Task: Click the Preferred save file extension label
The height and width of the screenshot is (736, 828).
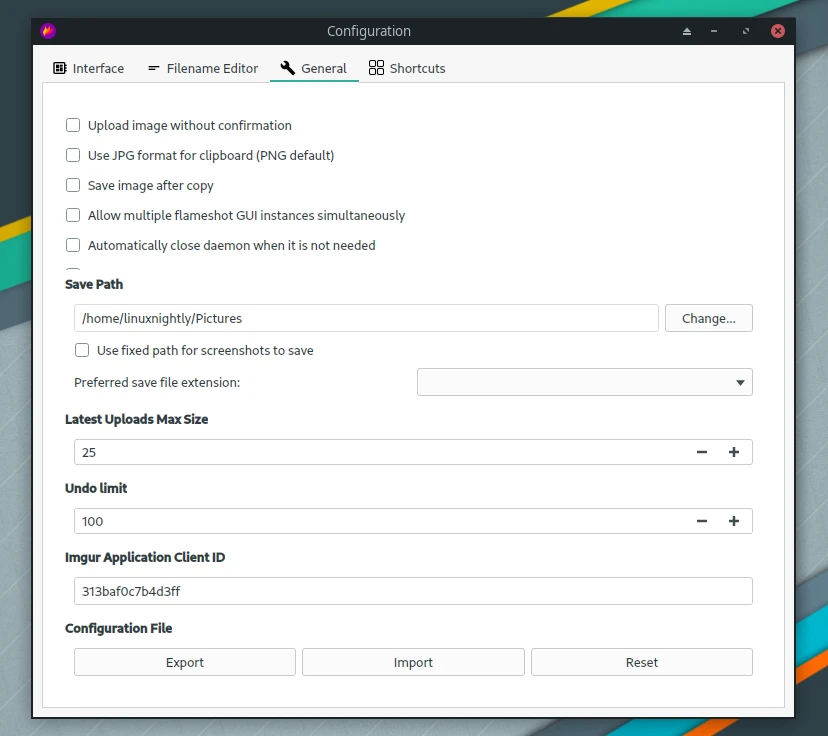Action: (x=157, y=383)
